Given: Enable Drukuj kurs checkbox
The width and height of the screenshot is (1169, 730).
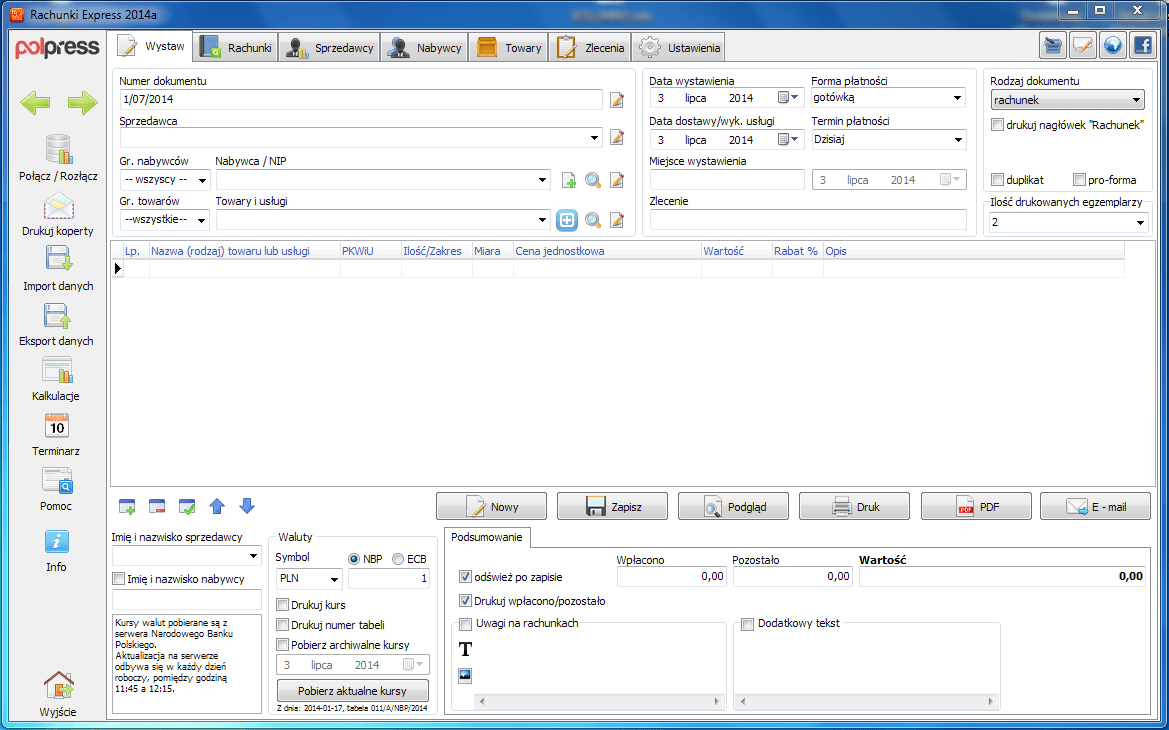Looking at the screenshot, I should (x=283, y=605).
